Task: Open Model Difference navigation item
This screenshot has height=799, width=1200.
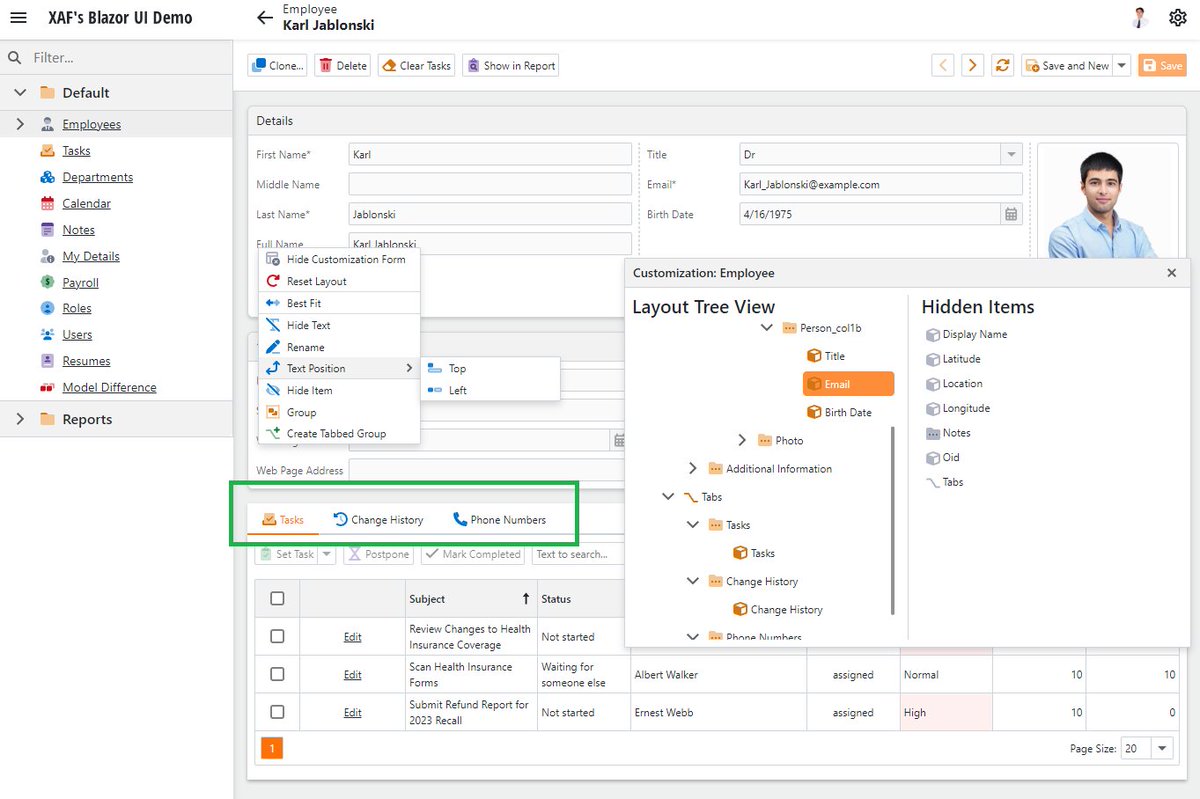Action: tap(109, 387)
